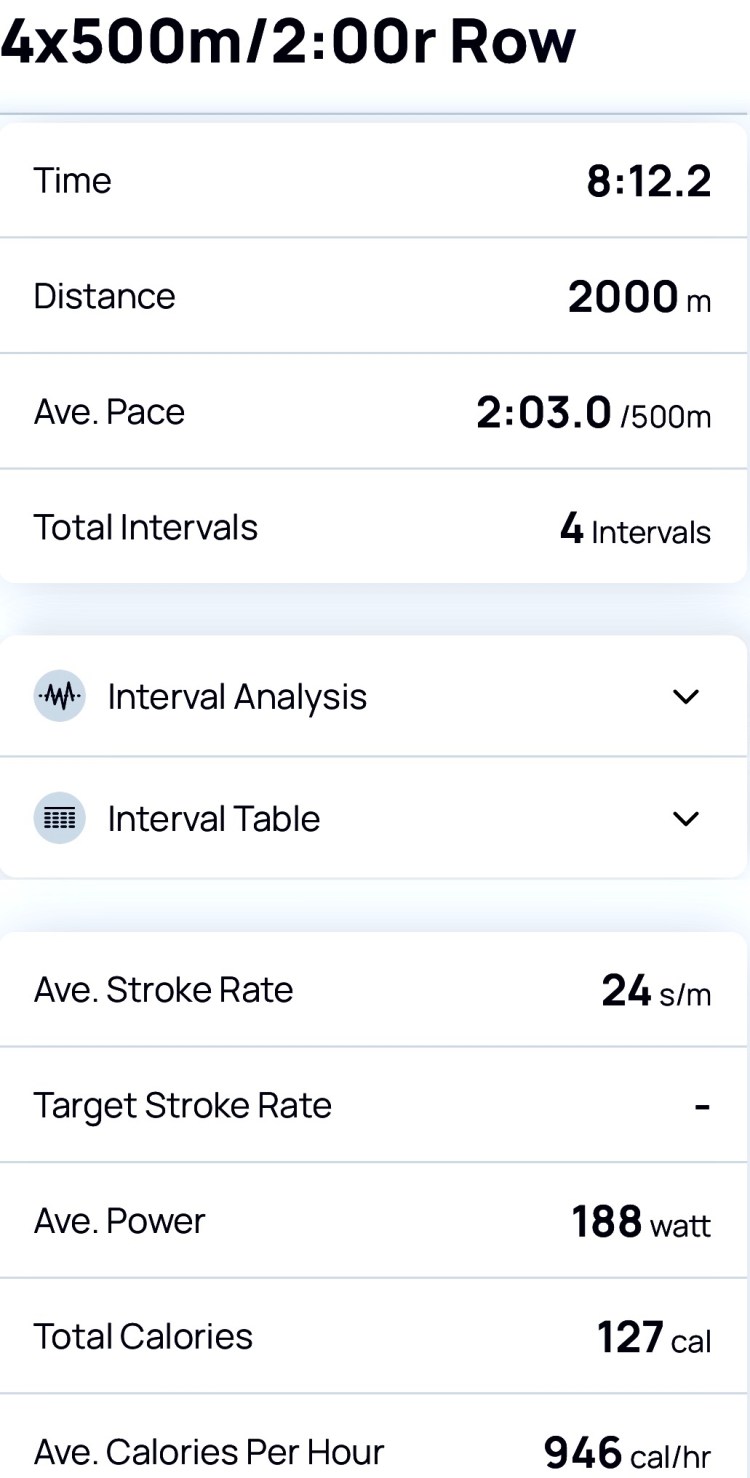Click the workout title 4x500m/2:00r Row

(288, 40)
